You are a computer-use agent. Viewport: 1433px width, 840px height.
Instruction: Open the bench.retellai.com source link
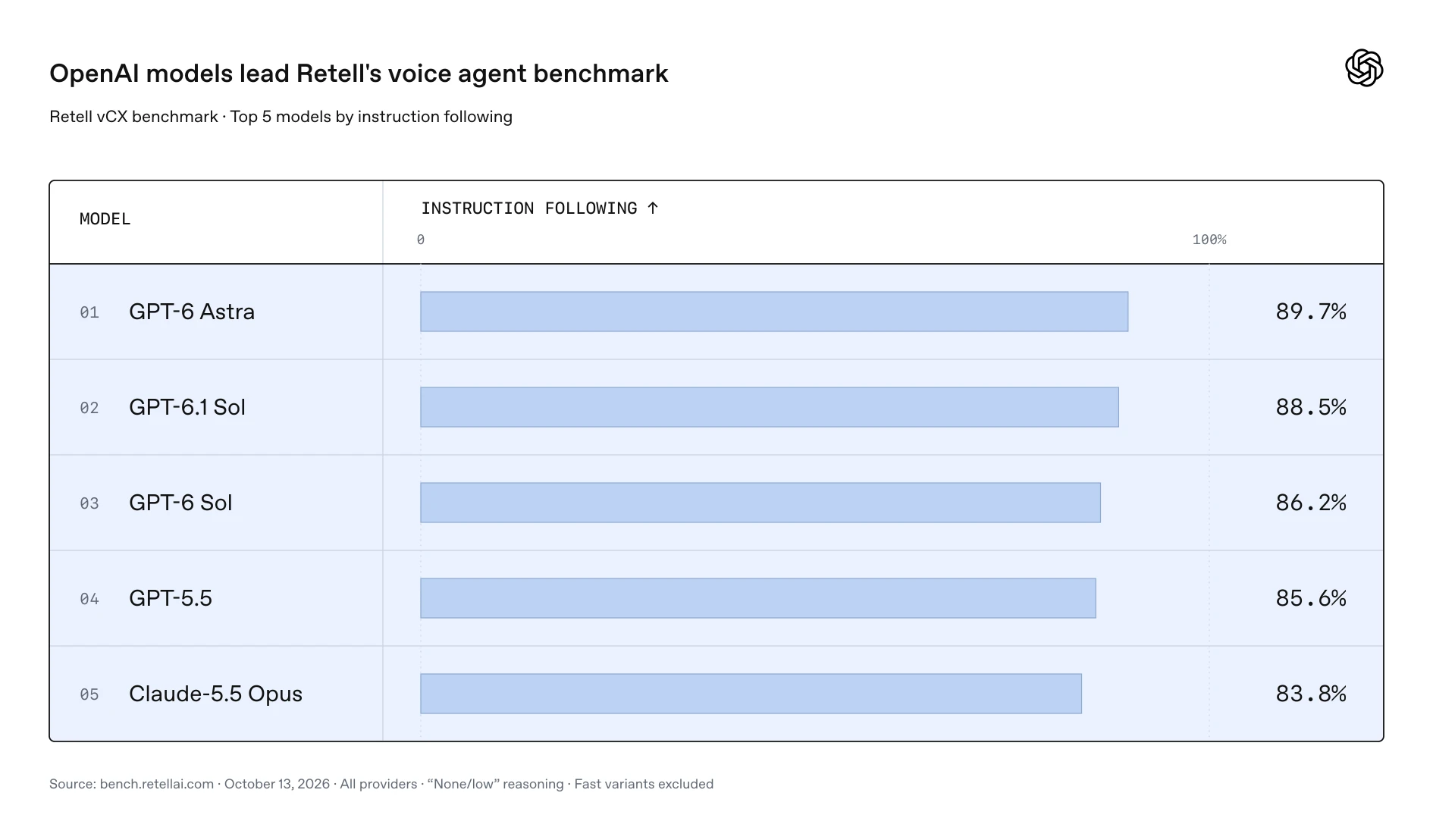click(x=157, y=784)
